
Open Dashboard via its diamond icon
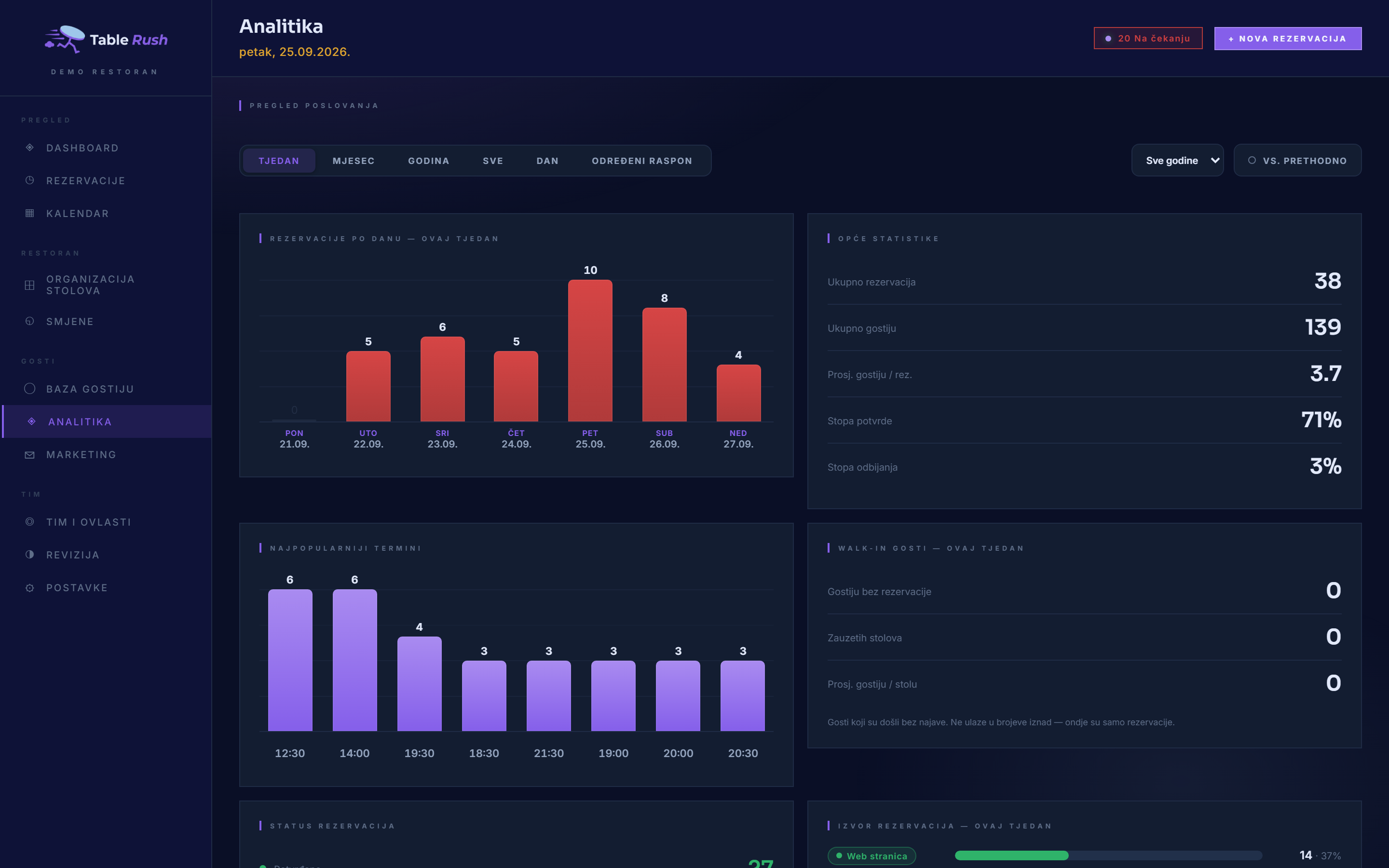30,148
